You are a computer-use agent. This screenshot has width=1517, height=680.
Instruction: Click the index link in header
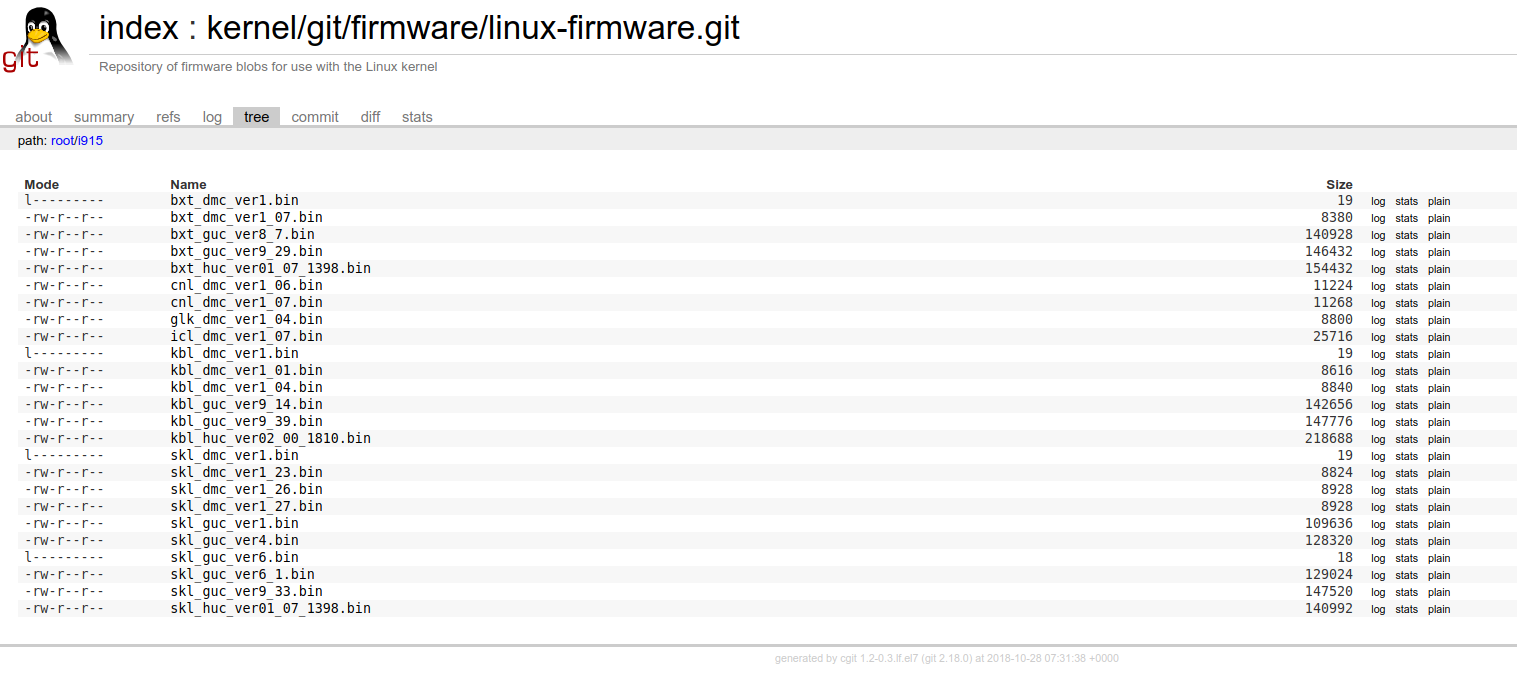point(138,28)
